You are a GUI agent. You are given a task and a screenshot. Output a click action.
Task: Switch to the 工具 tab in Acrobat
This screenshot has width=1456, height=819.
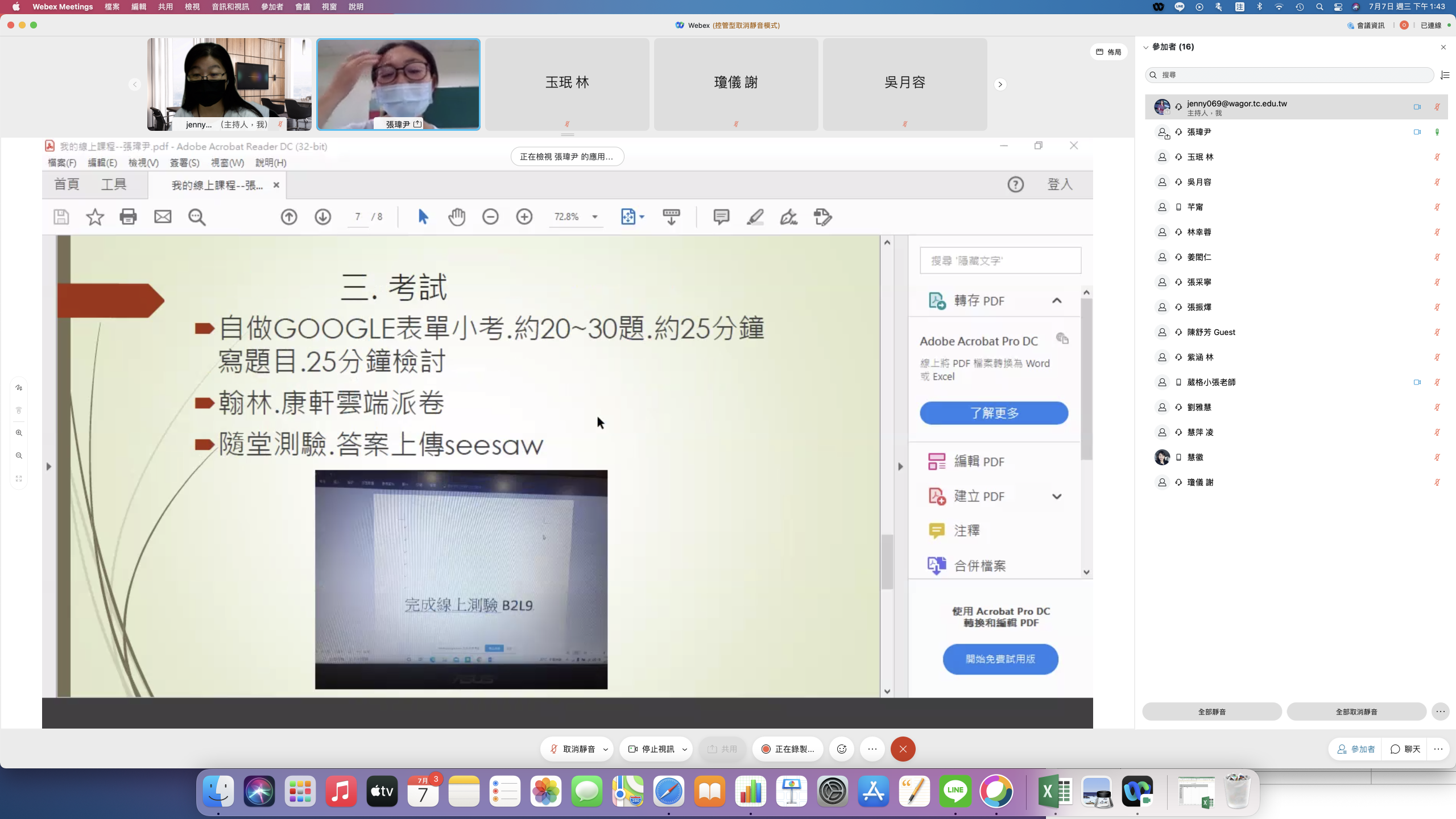tap(113, 184)
